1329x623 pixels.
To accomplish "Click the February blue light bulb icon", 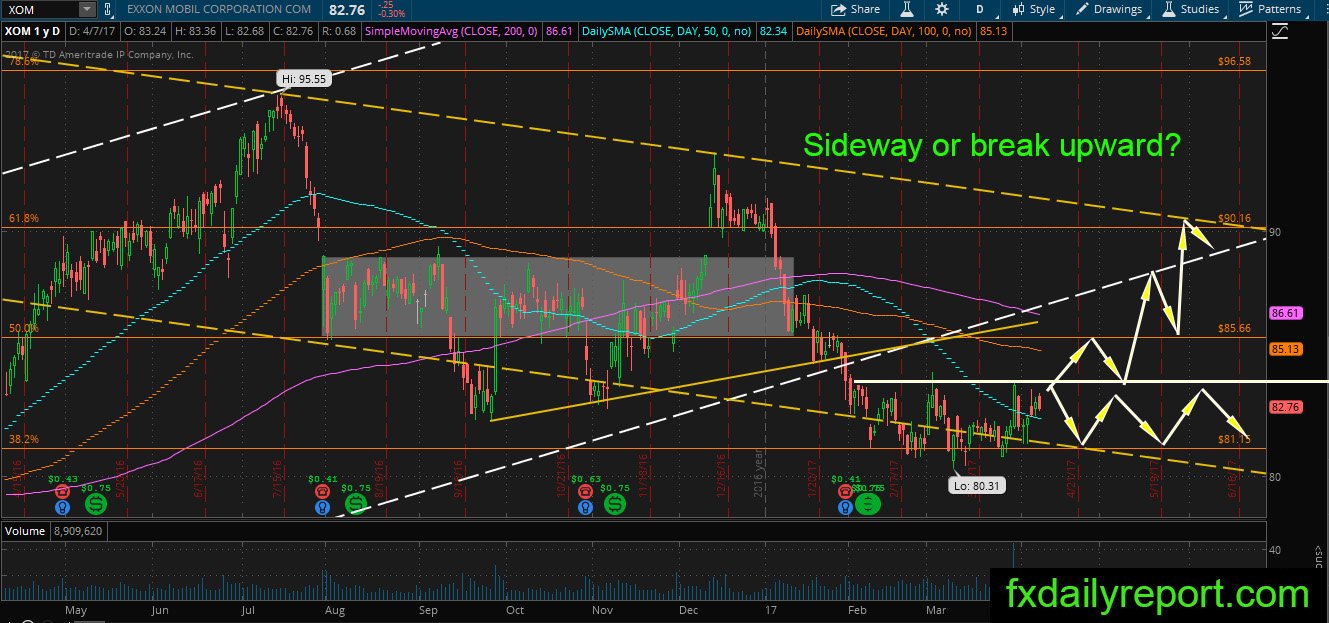I will coord(847,507).
